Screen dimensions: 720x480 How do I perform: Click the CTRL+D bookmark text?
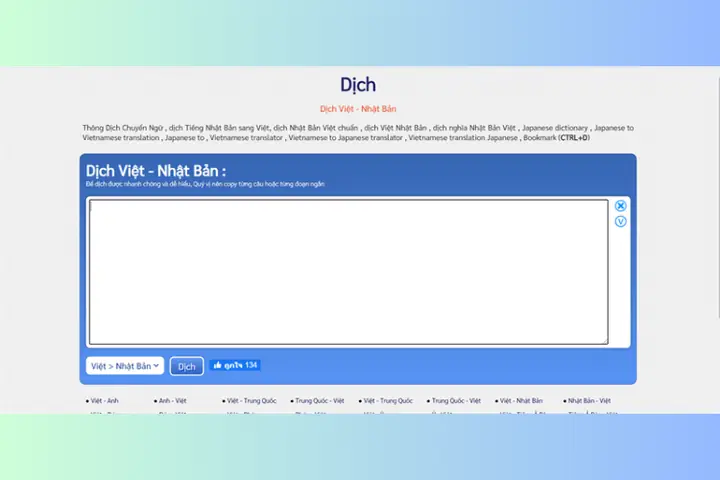coord(574,138)
